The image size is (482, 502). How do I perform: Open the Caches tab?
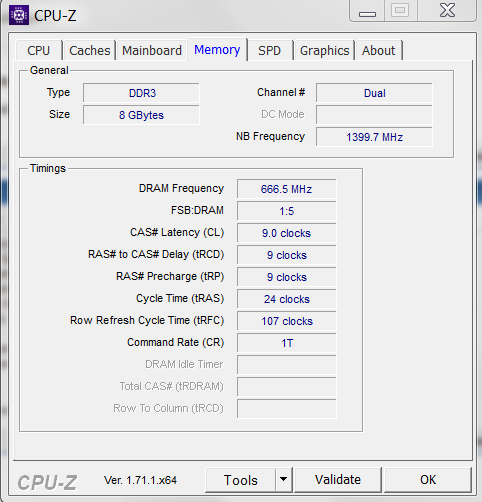coord(90,51)
